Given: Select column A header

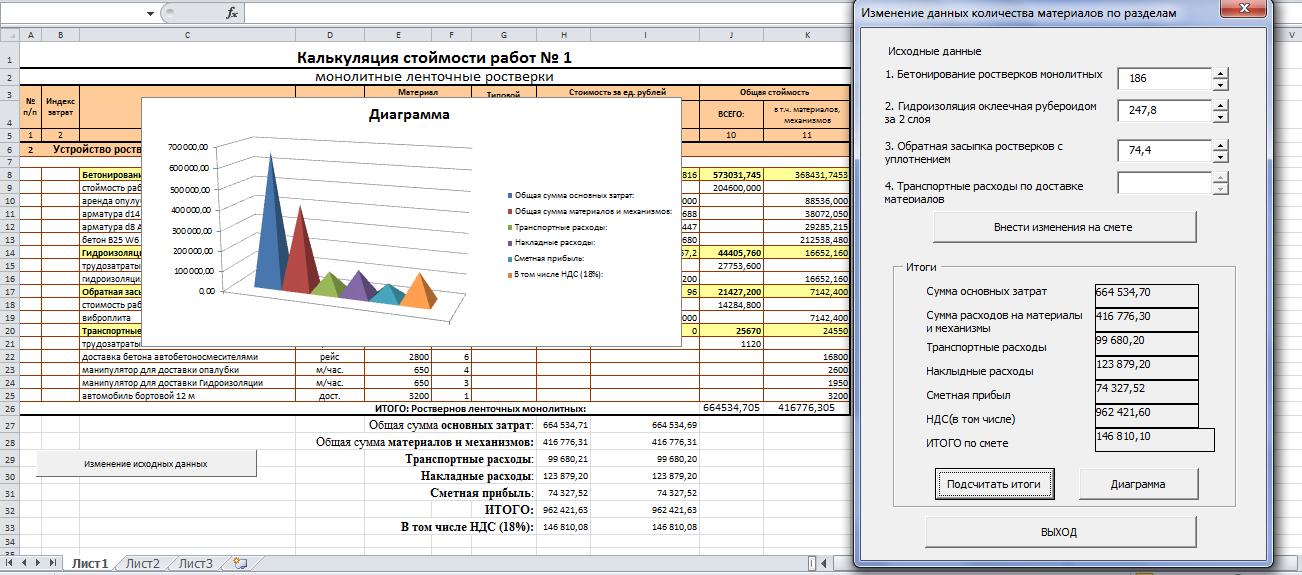Looking at the screenshot, I should click(x=30, y=36).
